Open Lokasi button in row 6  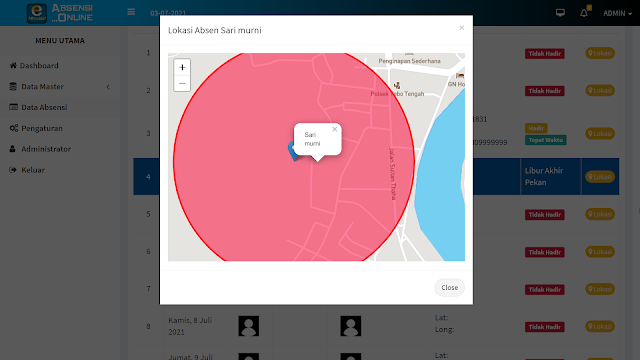pyautogui.click(x=600, y=251)
